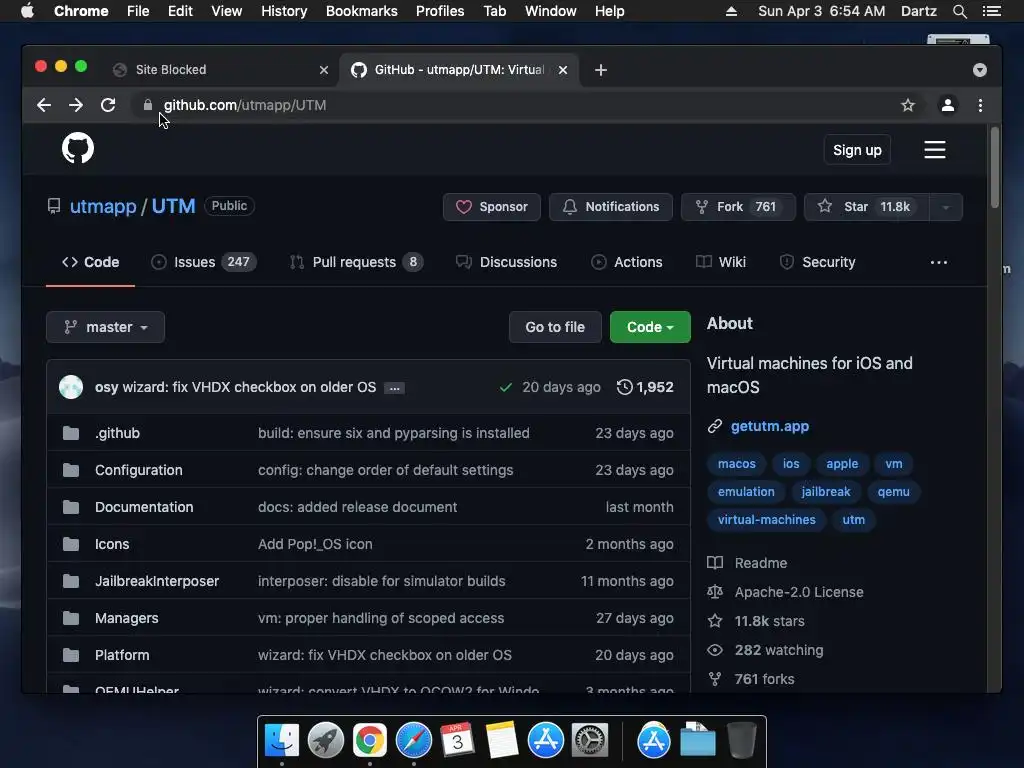The height and width of the screenshot is (768, 1024).
Task: Open Chrome three-dot menu
Action: pyautogui.click(x=980, y=105)
